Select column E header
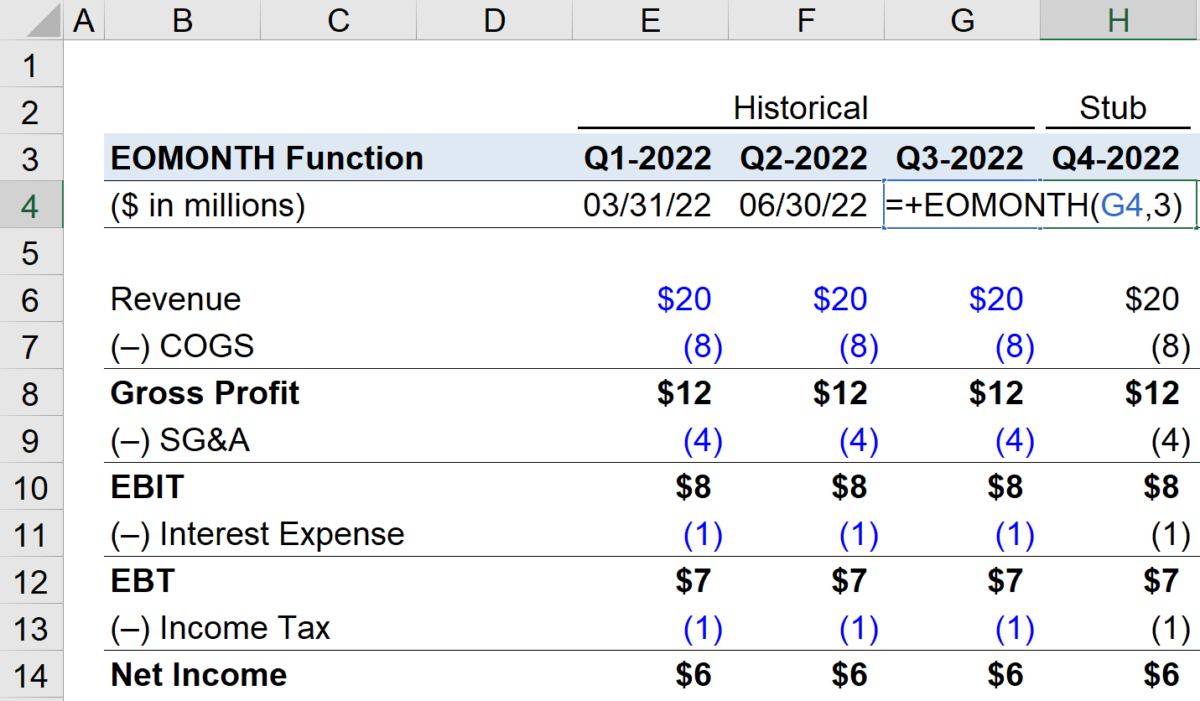This screenshot has height=701, width=1200. [x=649, y=17]
